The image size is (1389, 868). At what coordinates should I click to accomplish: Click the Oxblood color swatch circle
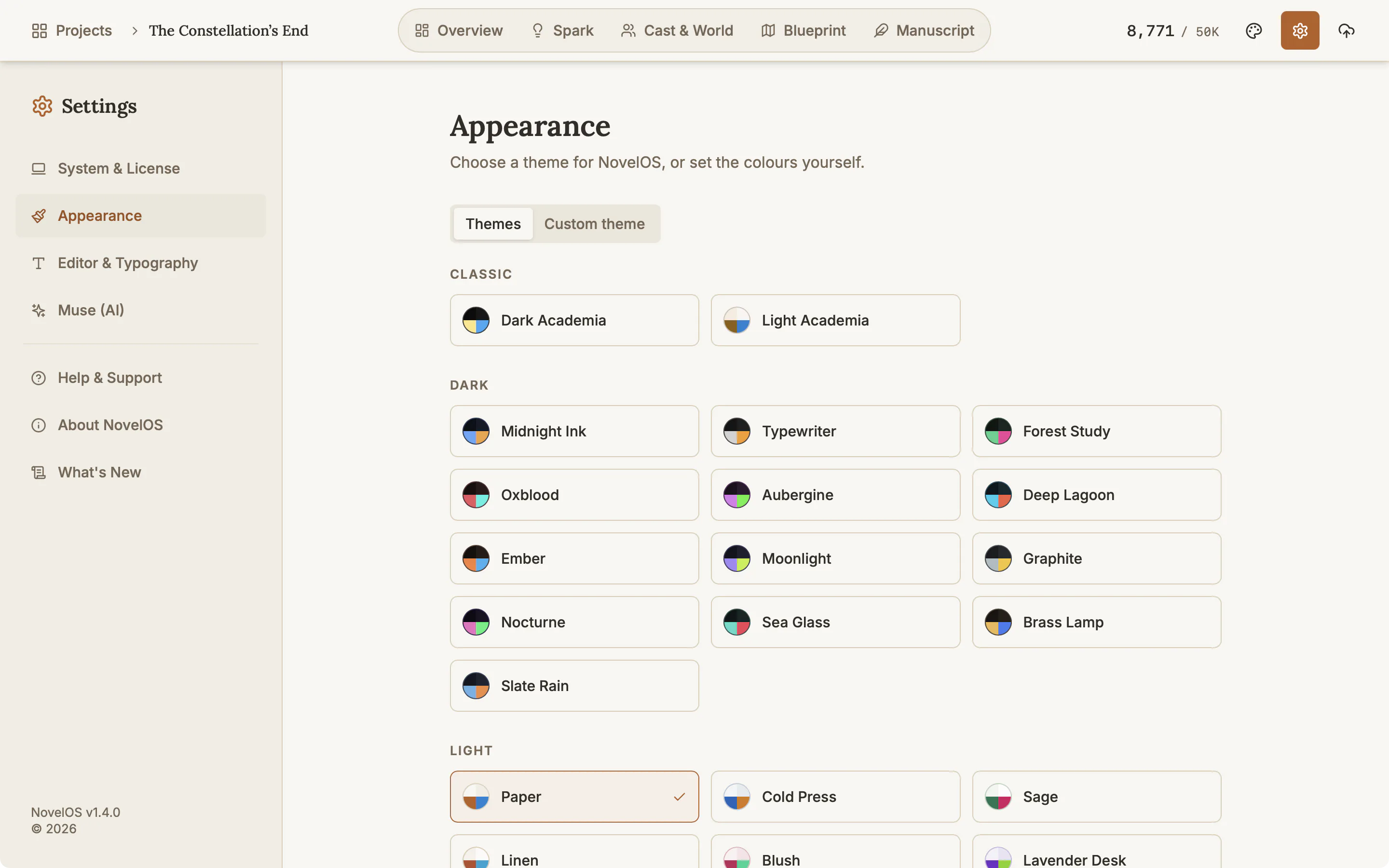[x=476, y=495]
